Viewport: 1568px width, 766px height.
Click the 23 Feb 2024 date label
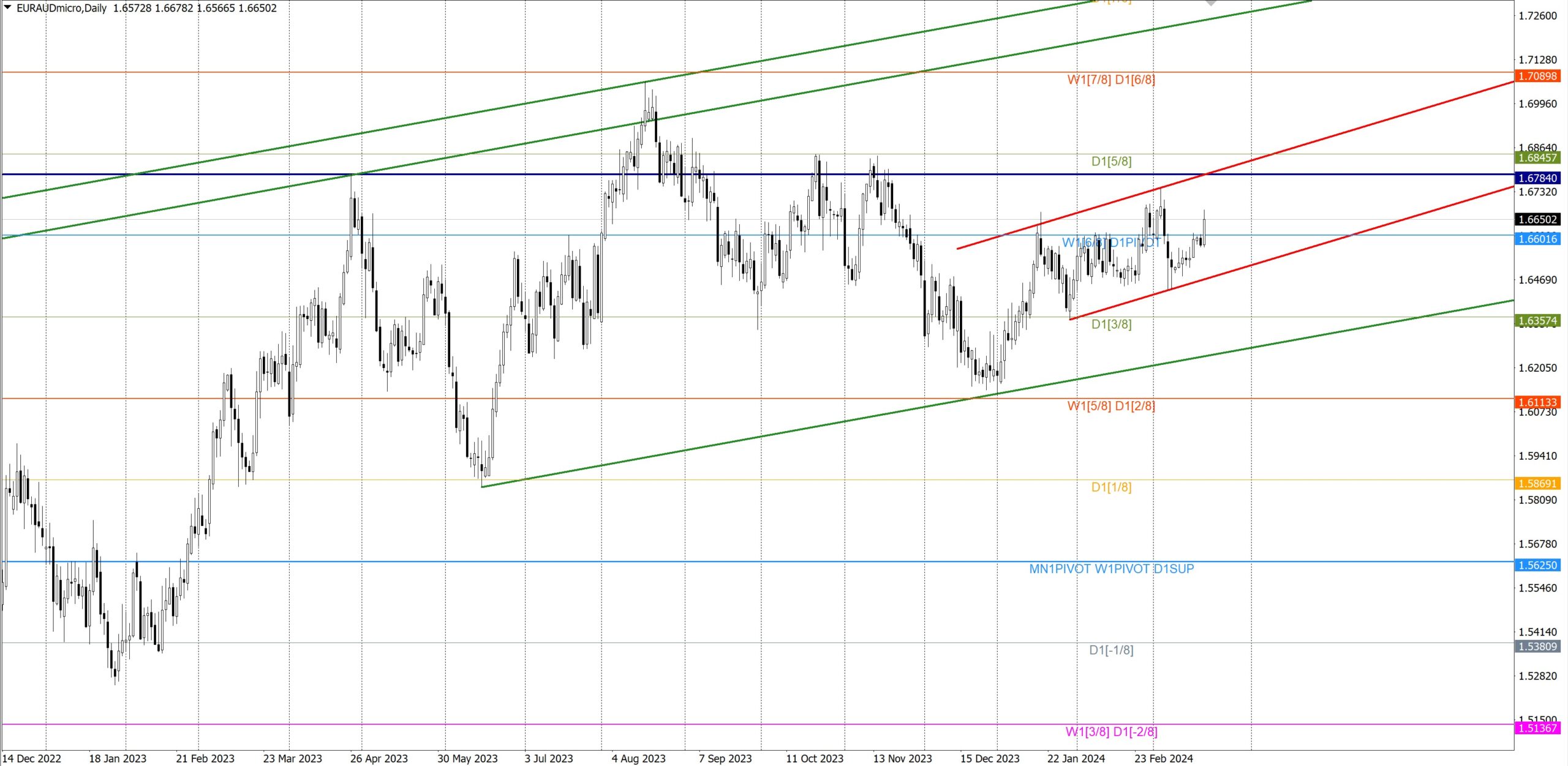pos(1163,759)
